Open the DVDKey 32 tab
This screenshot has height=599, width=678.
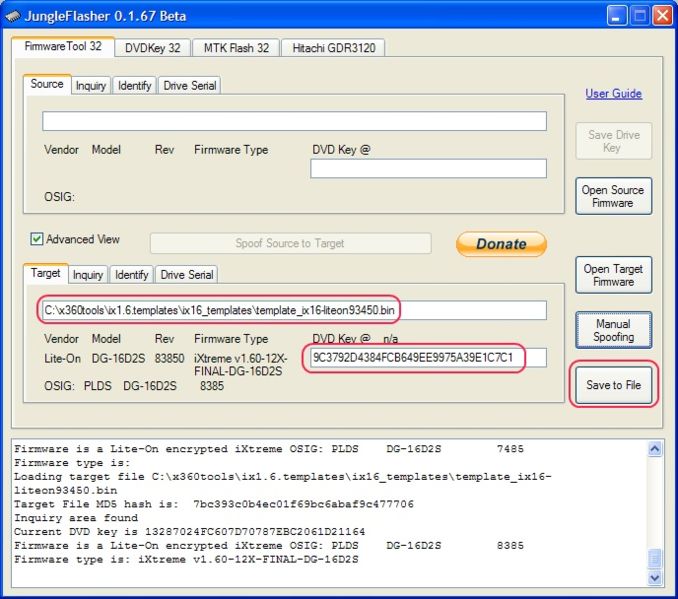(153, 48)
